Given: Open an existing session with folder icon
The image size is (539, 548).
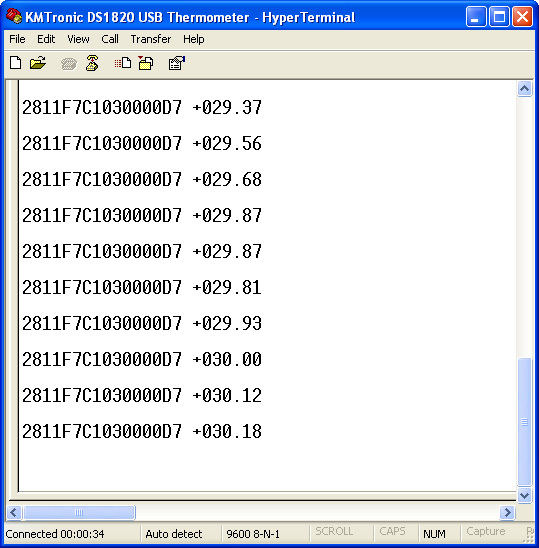Looking at the screenshot, I should pyautogui.click(x=38, y=63).
